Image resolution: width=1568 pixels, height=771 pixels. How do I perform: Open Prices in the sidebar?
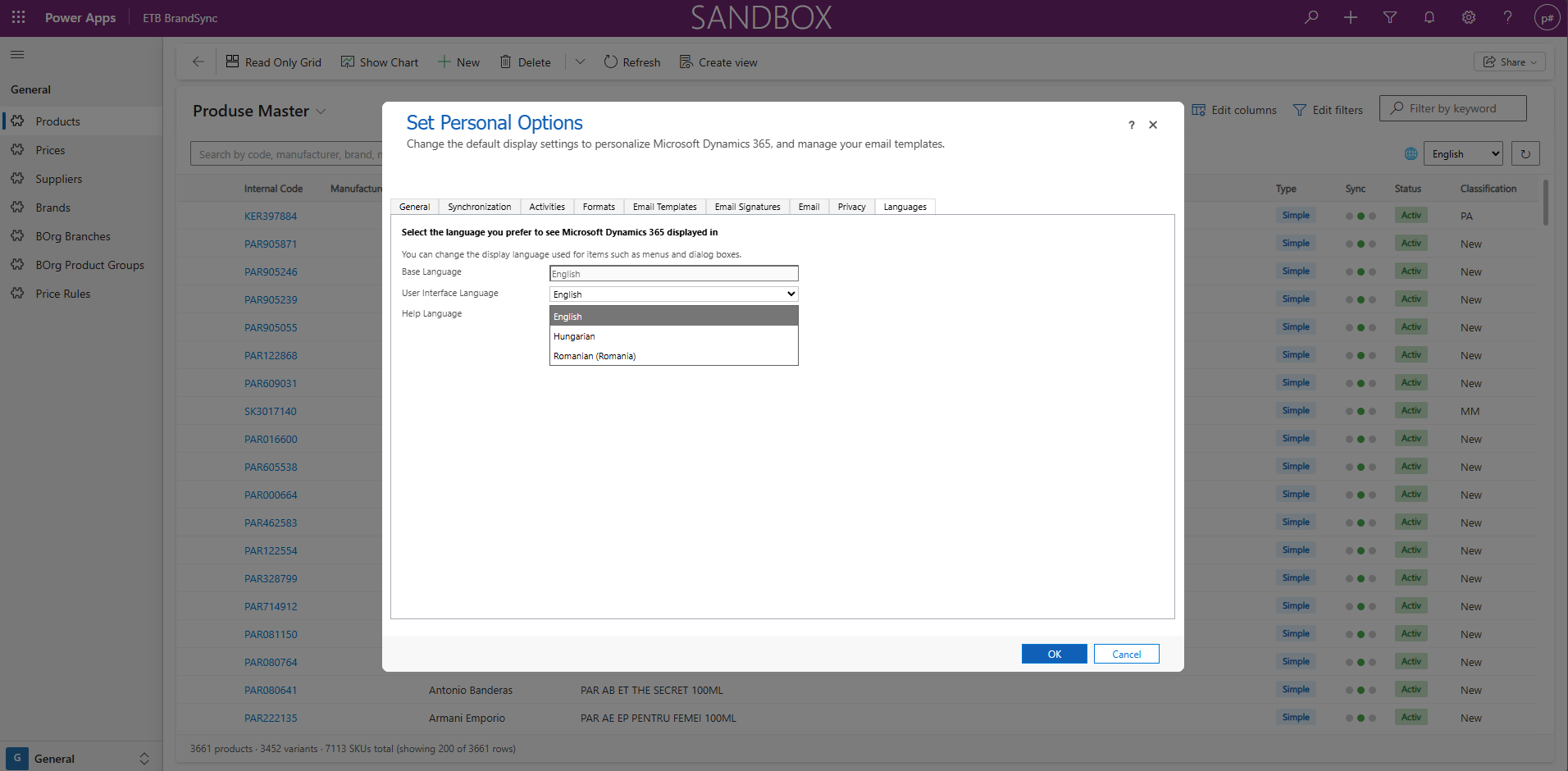(82, 150)
